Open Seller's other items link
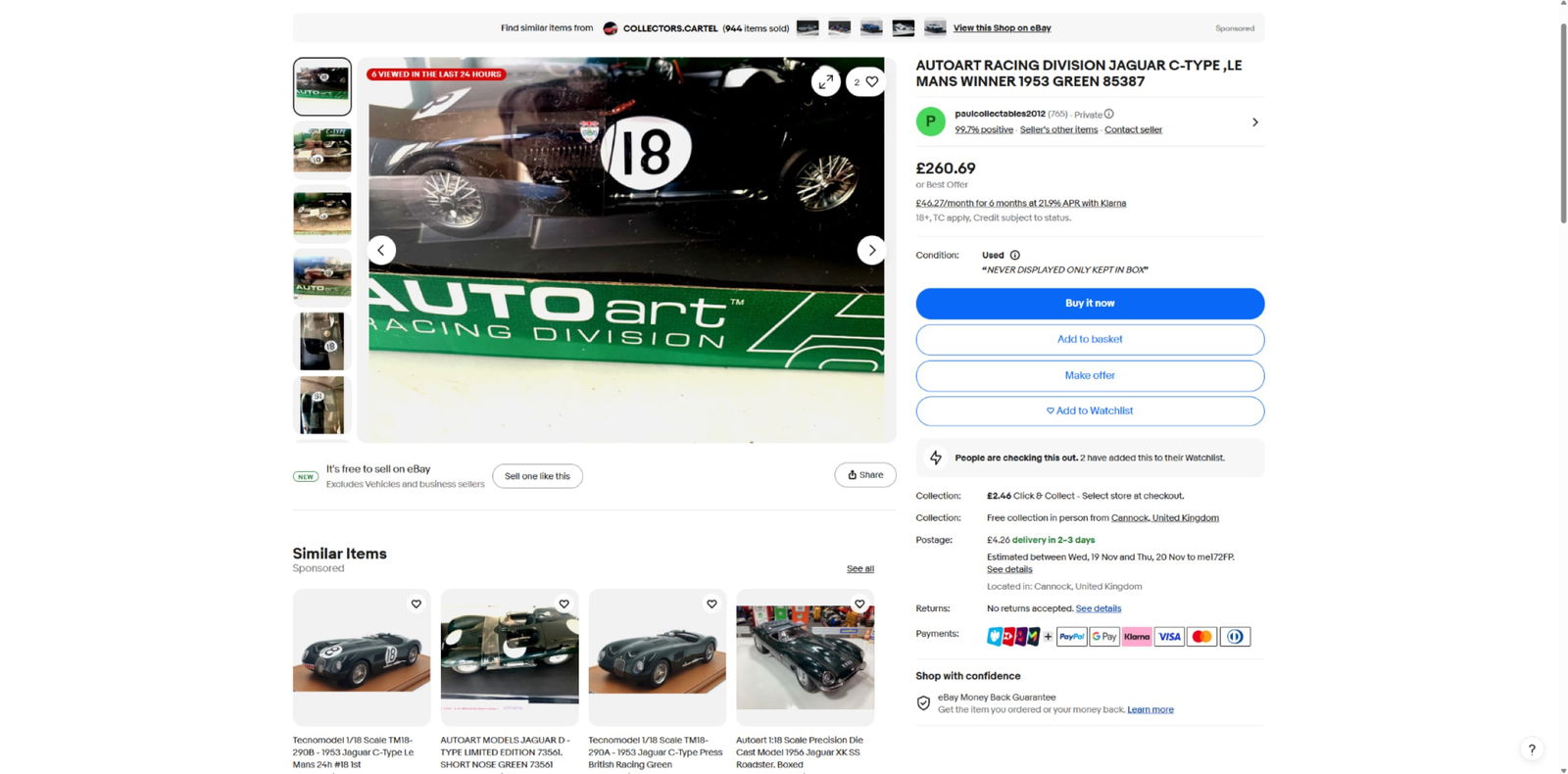Screen dimensions: 1568x774 [1058, 129]
